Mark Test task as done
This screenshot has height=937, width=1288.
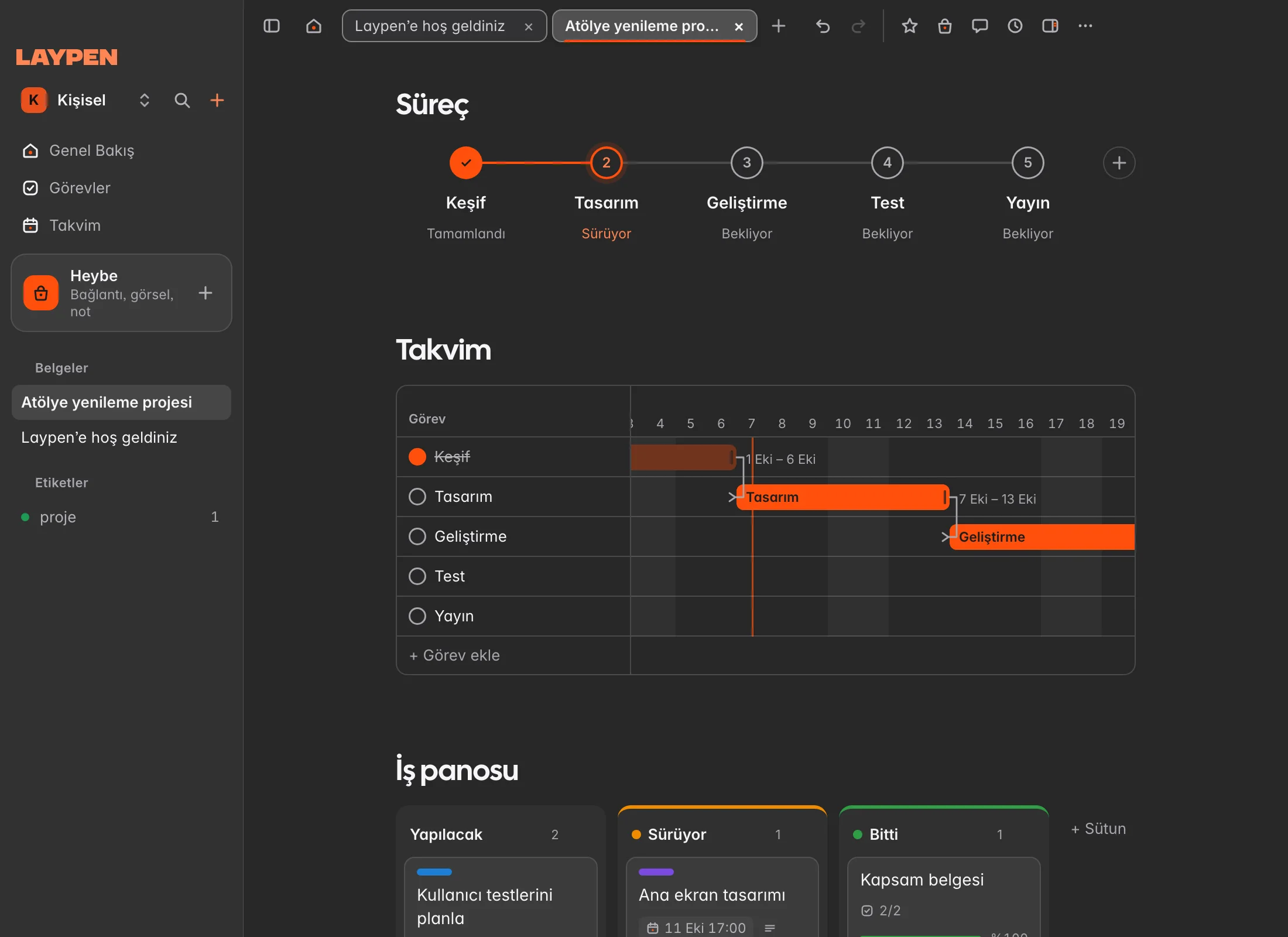pos(417,576)
